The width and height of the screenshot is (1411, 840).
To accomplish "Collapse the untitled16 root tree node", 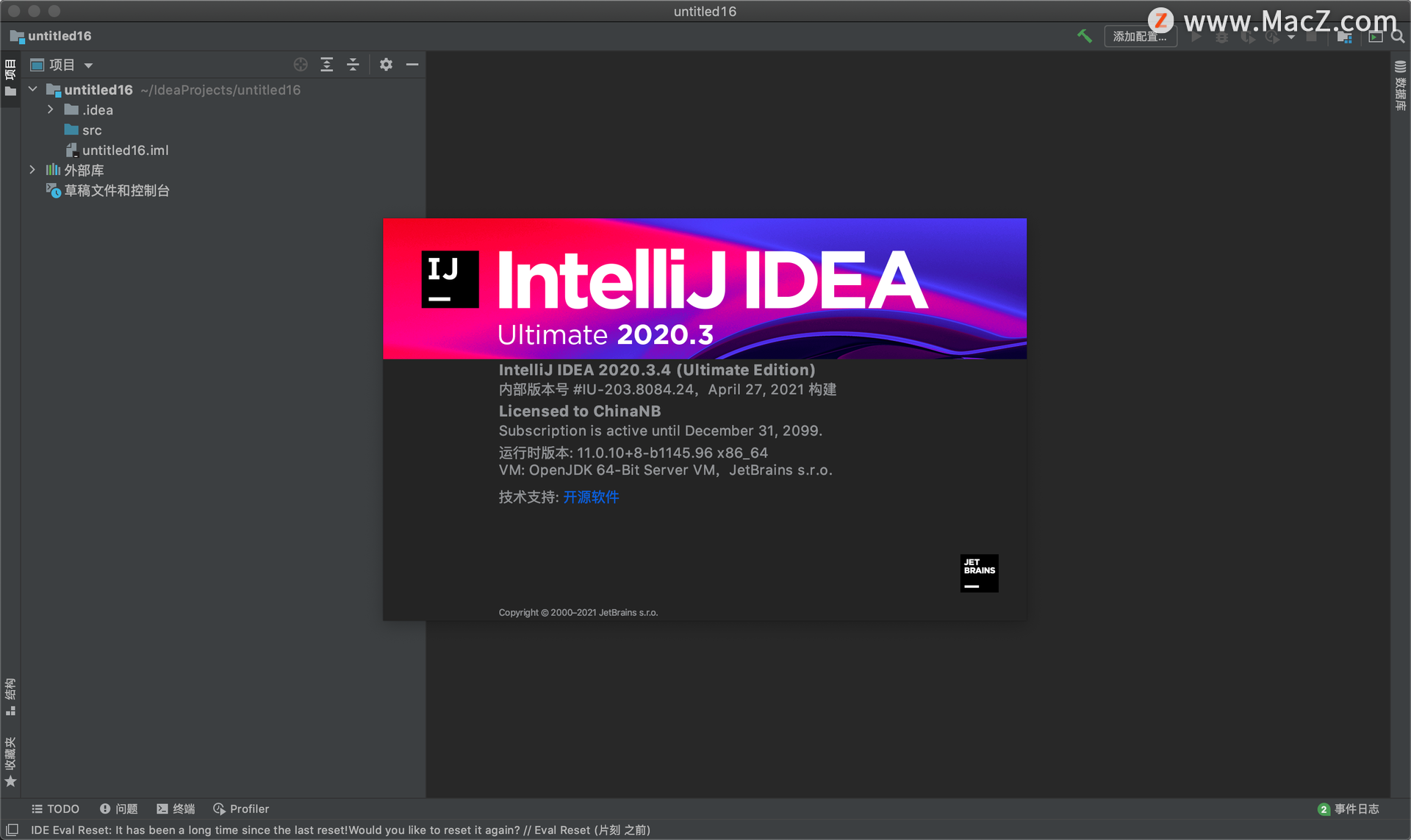I will click(x=33, y=89).
